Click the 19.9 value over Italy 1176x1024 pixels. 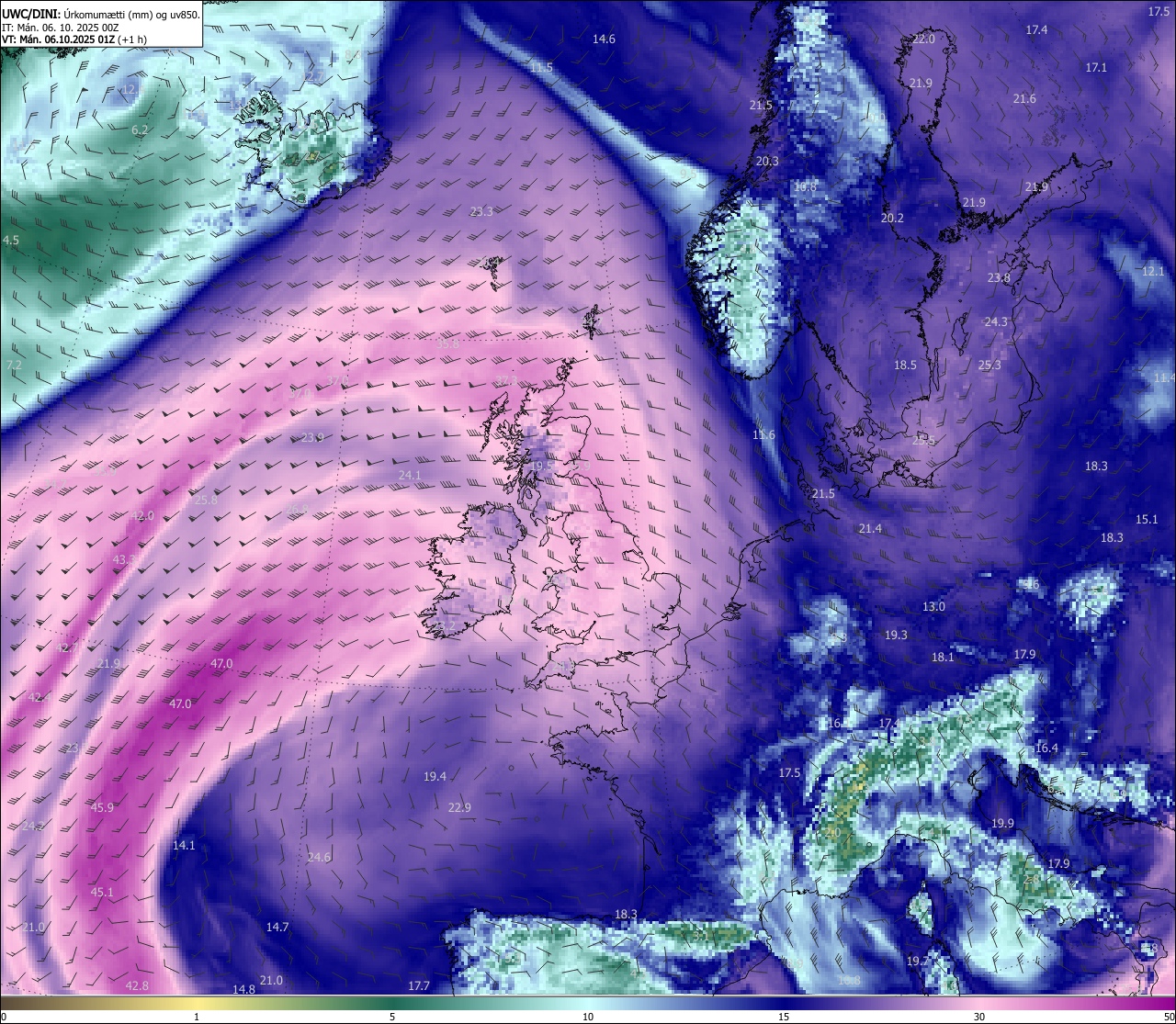(x=1002, y=824)
